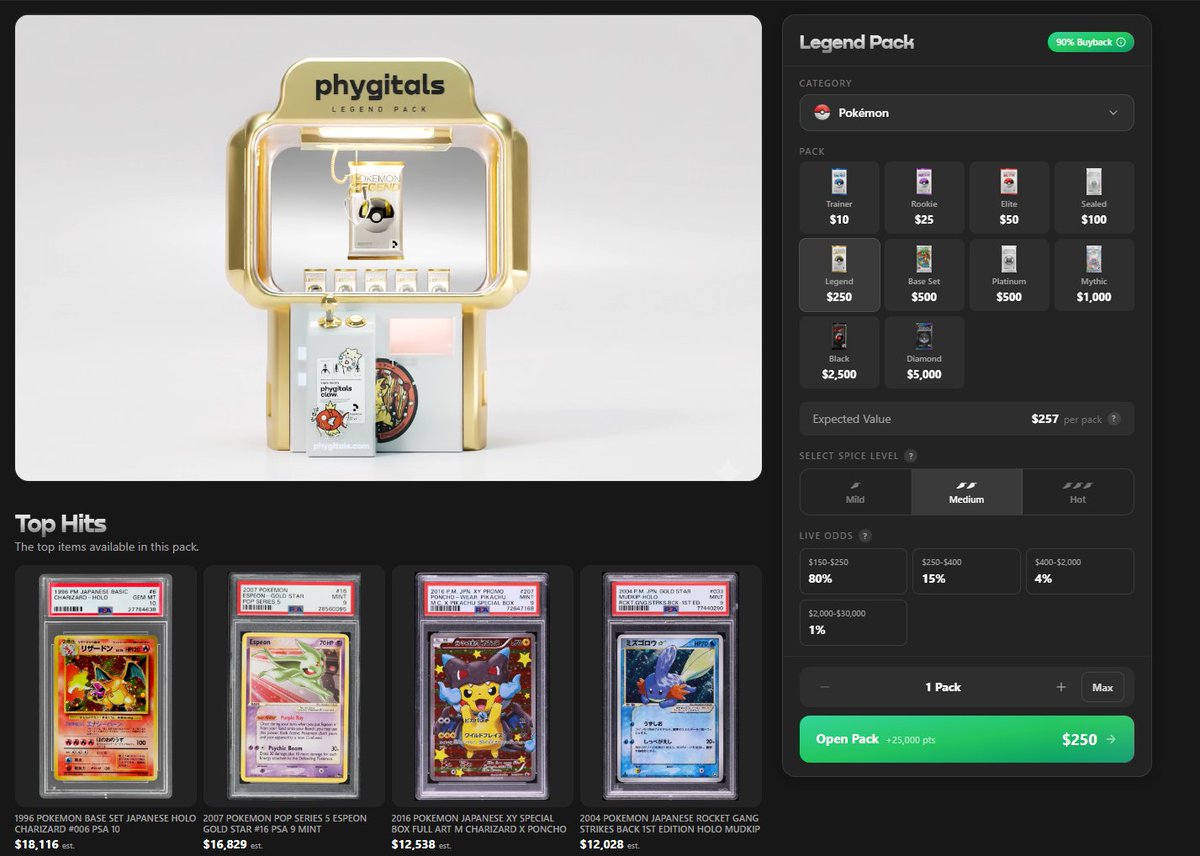The width and height of the screenshot is (1200, 856).
Task: Click the $250-$400 15% odds box
Action: (966, 571)
